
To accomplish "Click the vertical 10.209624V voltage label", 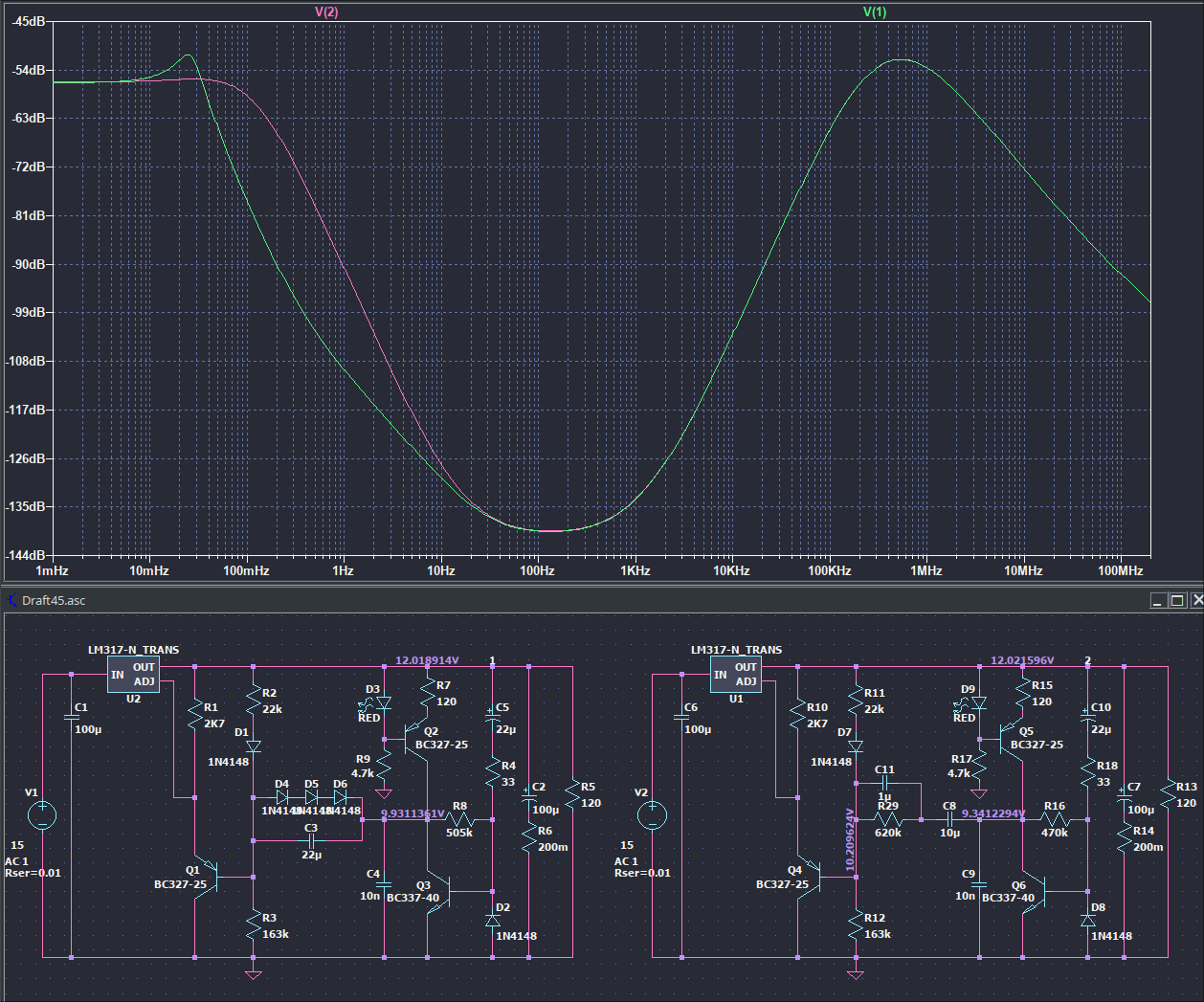I will (x=850, y=838).
